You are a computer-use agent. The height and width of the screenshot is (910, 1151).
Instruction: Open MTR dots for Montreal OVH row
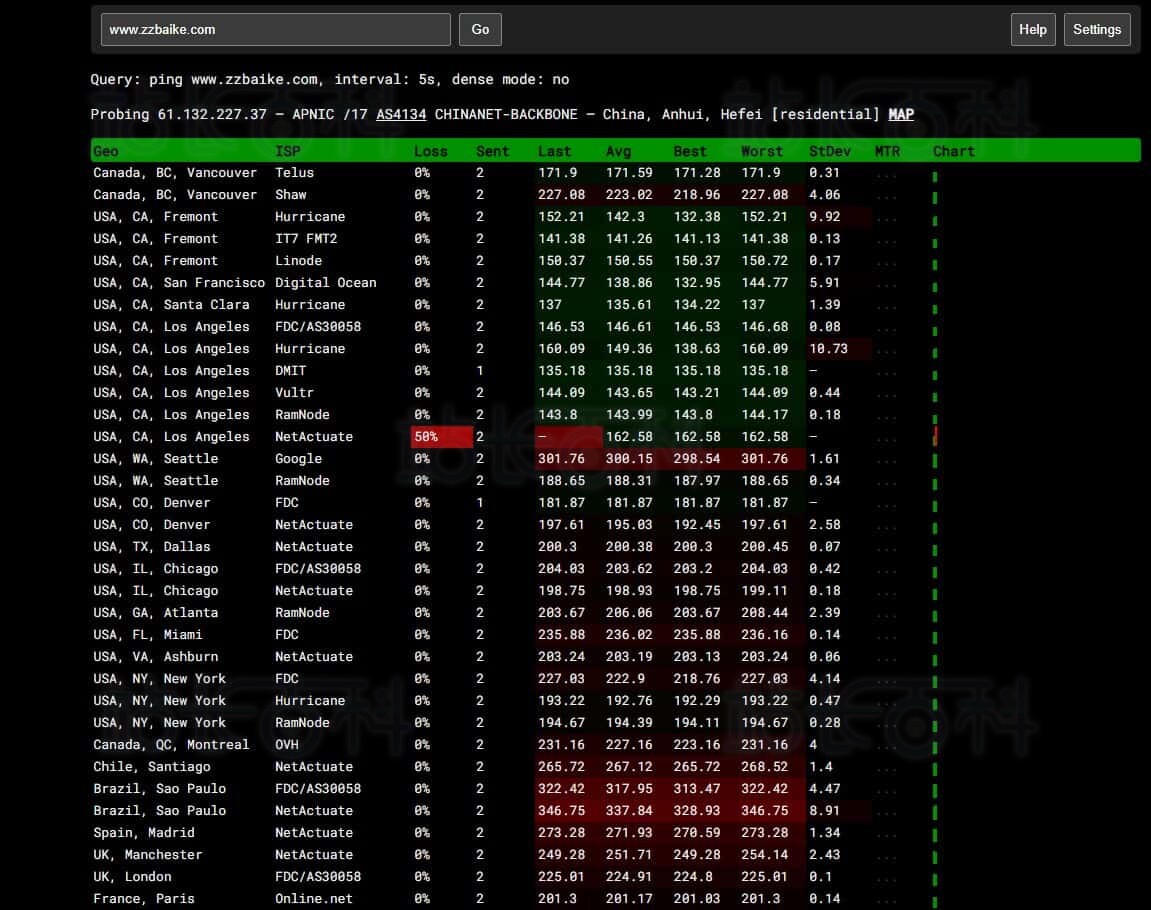tap(886, 746)
